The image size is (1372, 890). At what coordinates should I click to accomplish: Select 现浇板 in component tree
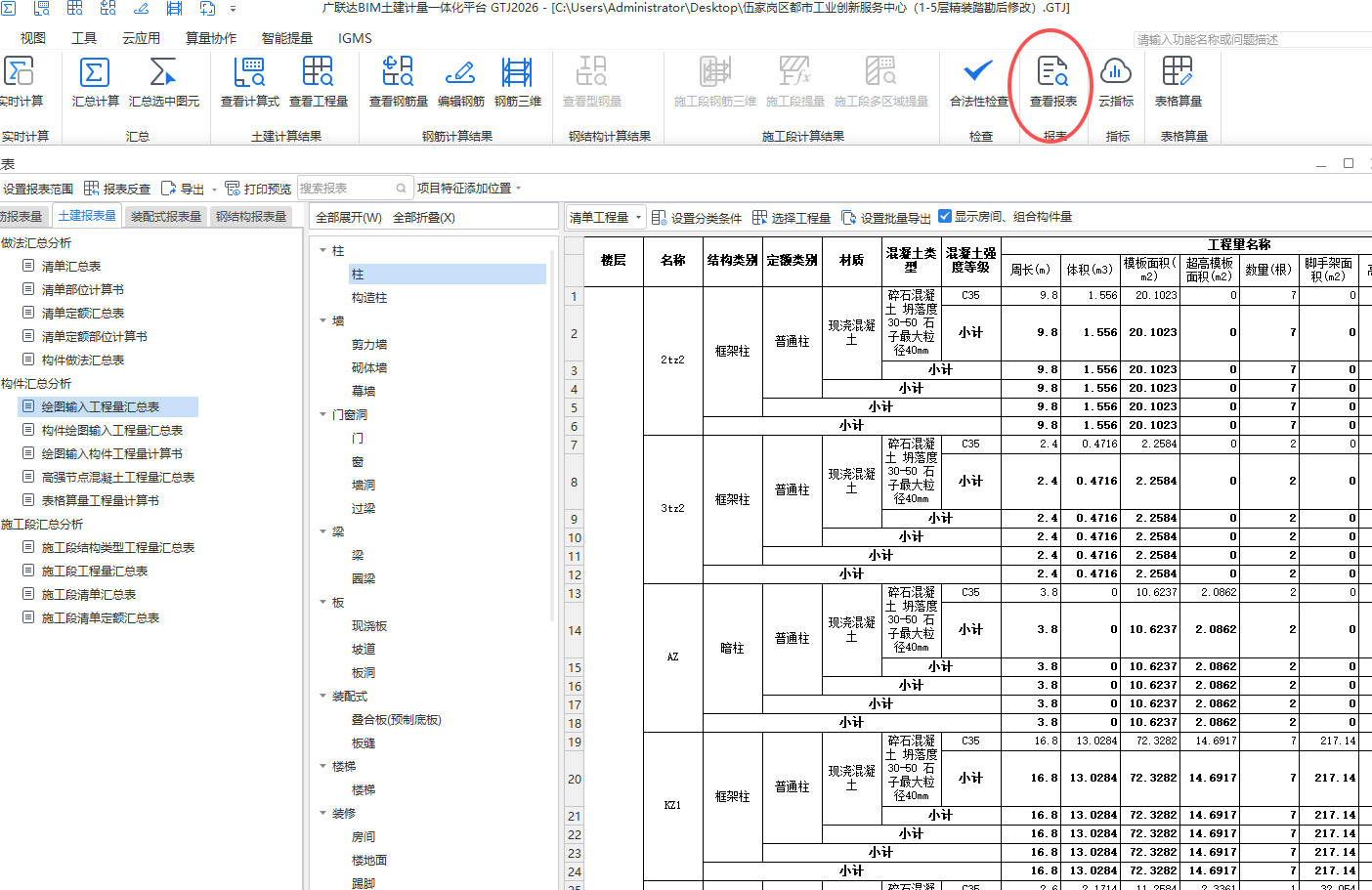pos(369,625)
